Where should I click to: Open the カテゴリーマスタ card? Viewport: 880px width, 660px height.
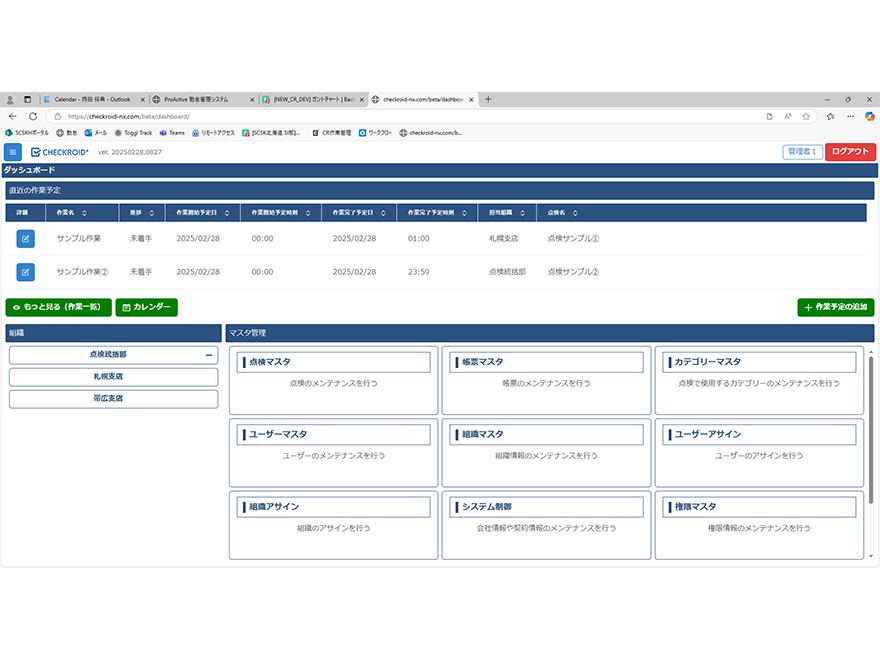coord(759,380)
